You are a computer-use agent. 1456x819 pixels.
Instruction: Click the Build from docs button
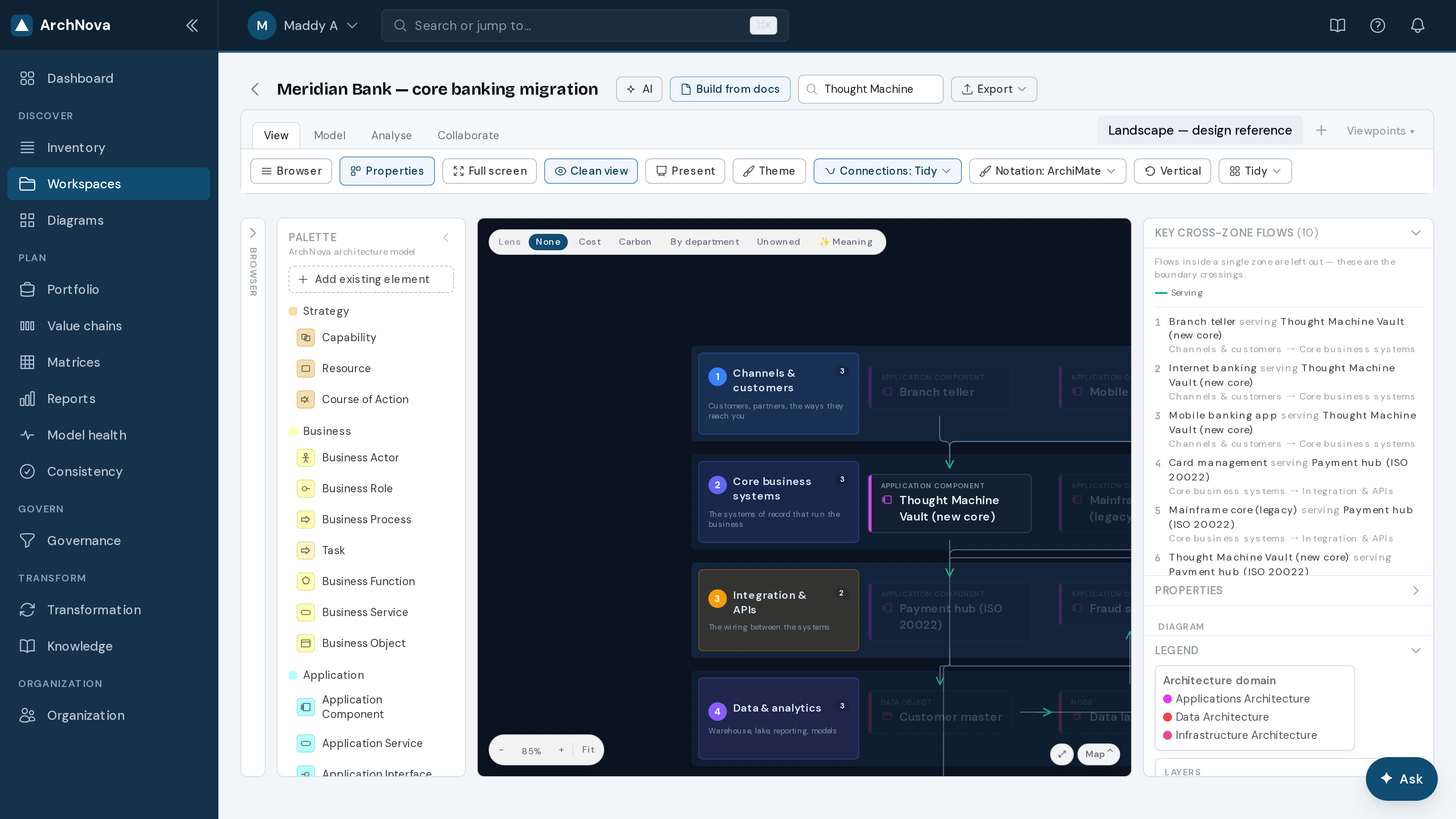[730, 89]
